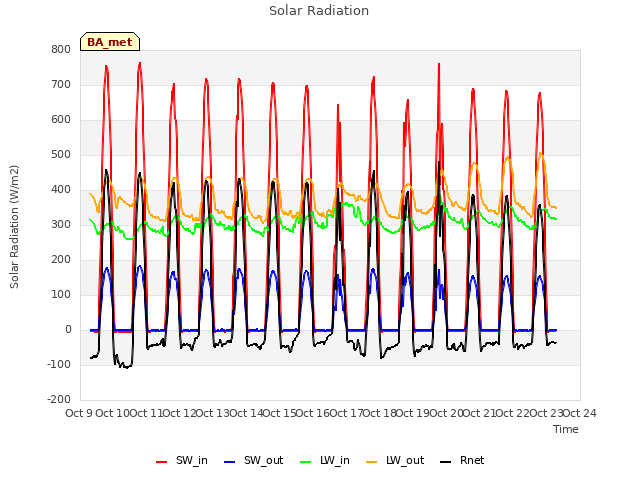640x480 pixels.
Task: Click the 800 y-axis tick label
Action: 61,49
